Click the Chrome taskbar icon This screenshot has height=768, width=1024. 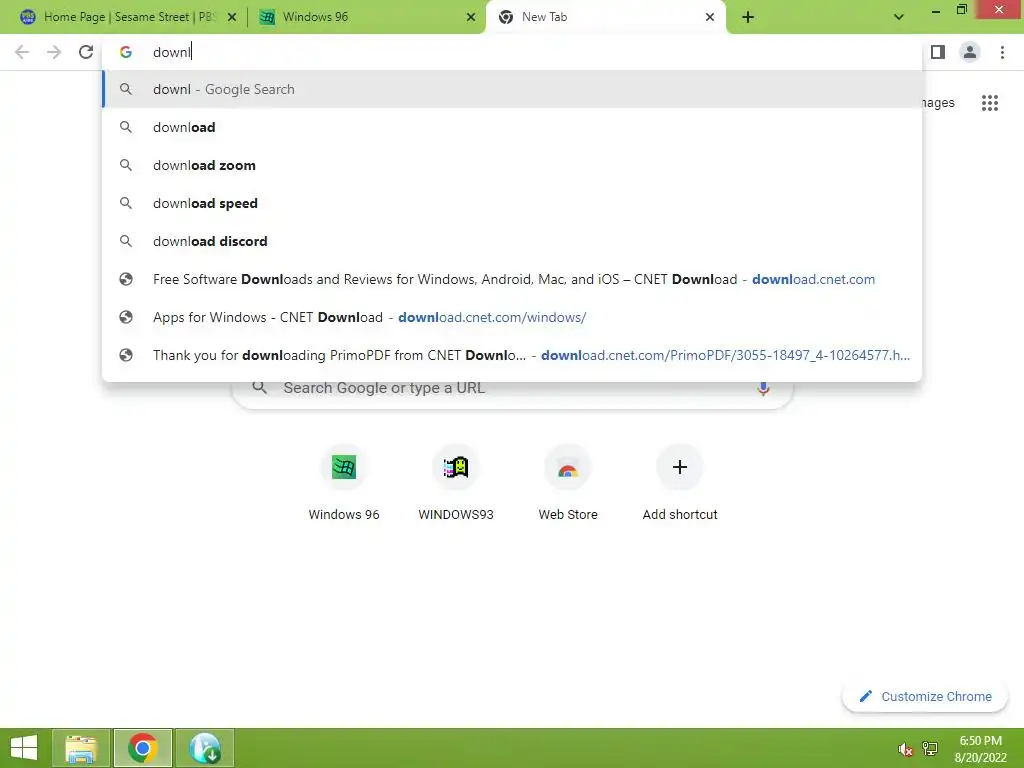142,748
